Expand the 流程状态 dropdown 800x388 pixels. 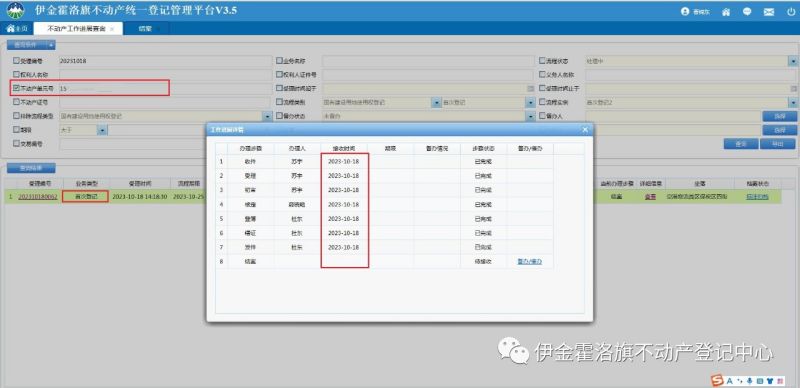pos(793,61)
